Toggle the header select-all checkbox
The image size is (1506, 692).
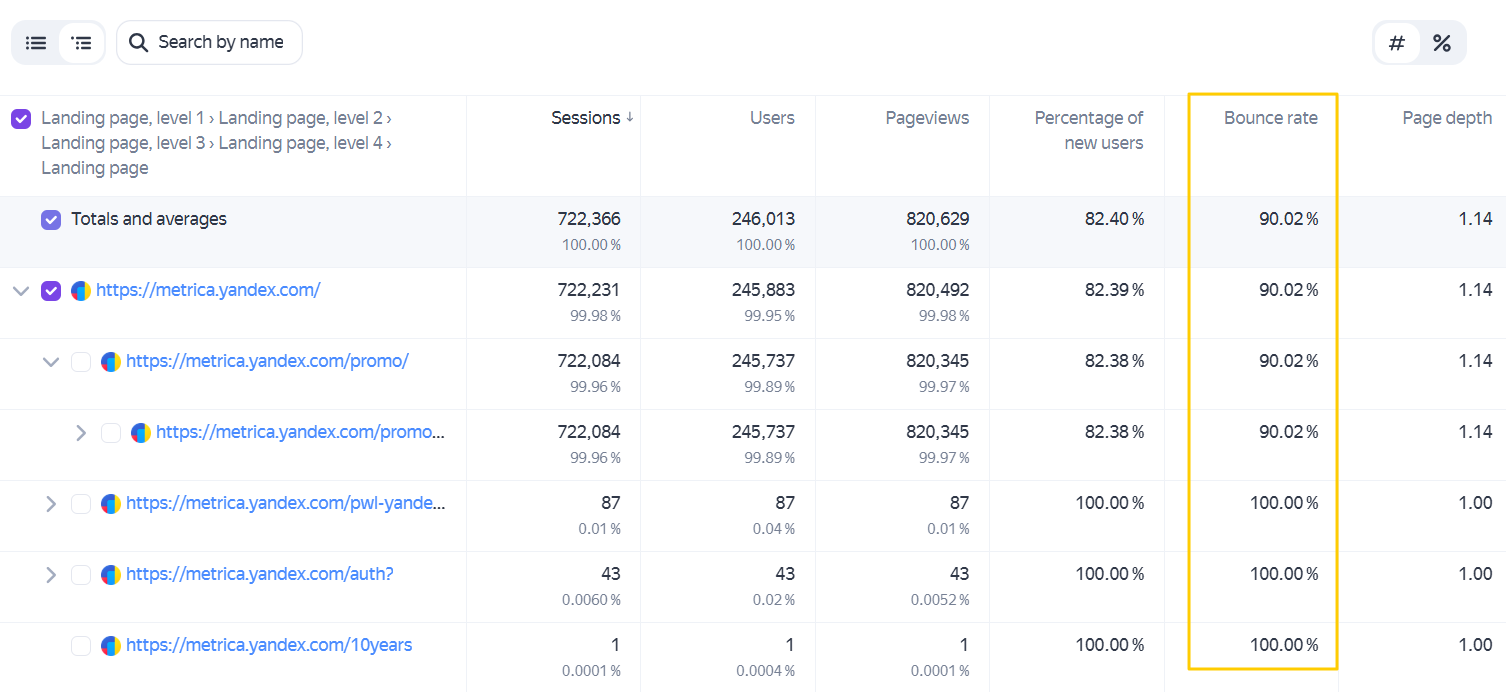click(x=21, y=119)
